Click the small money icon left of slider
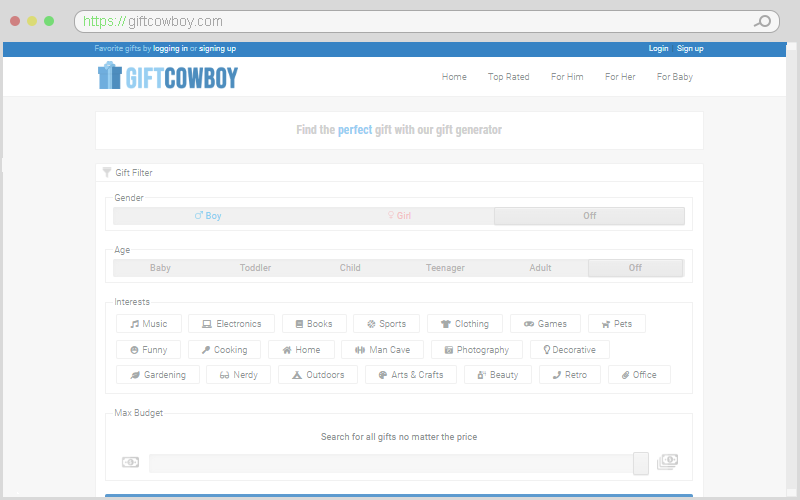Image resolution: width=800 pixels, height=500 pixels. [130, 462]
